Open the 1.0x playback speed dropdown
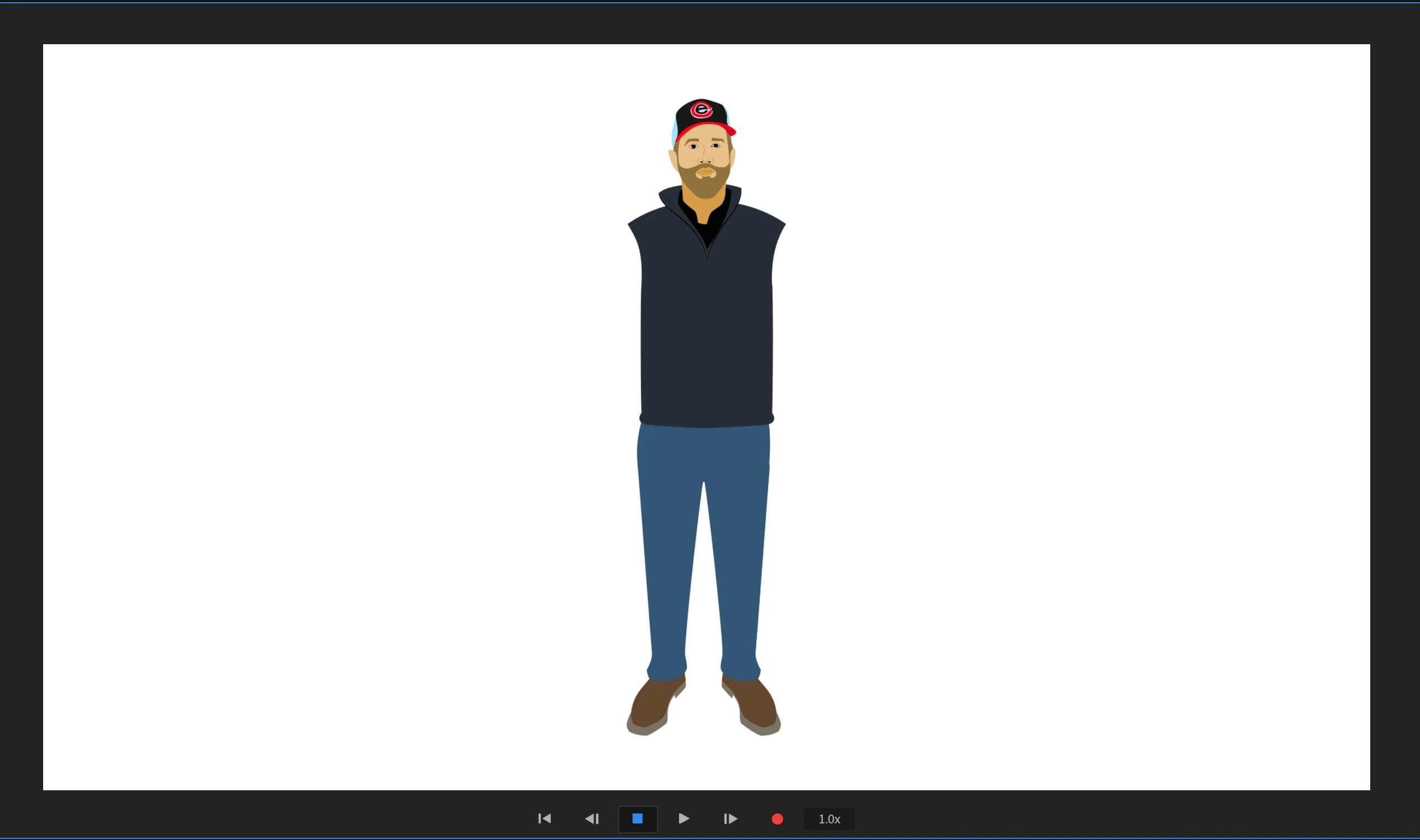Image resolution: width=1420 pixels, height=840 pixels. pyautogui.click(x=829, y=819)
